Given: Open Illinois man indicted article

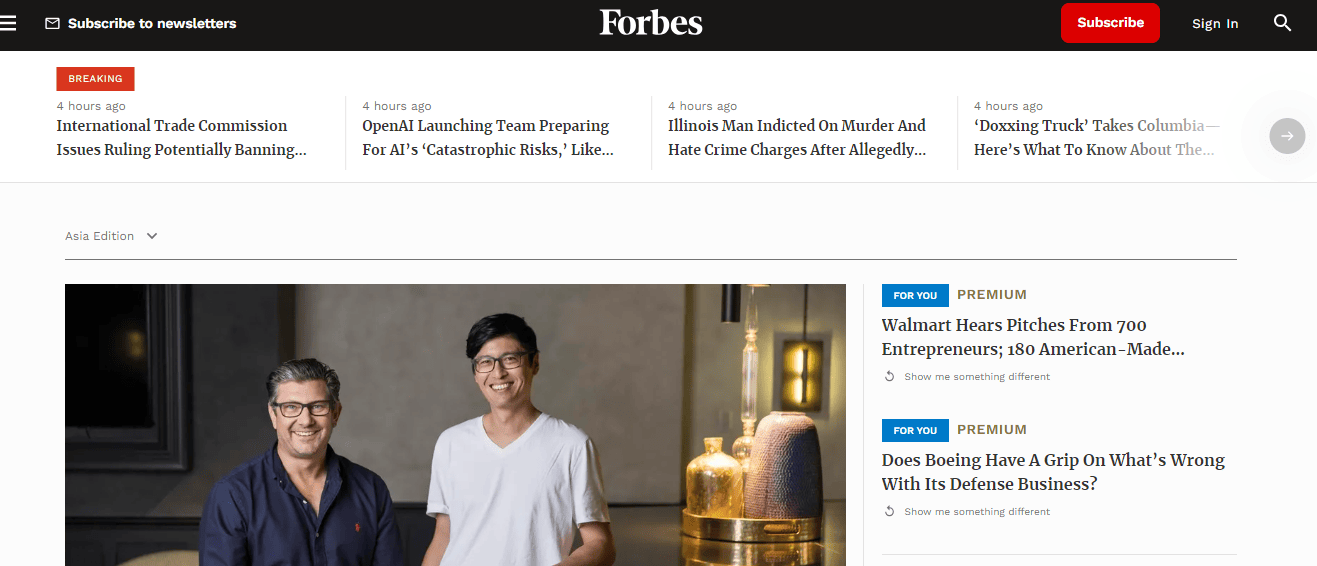Looking at the screenshot, I should pyautogui.click(x=797, y=138).
